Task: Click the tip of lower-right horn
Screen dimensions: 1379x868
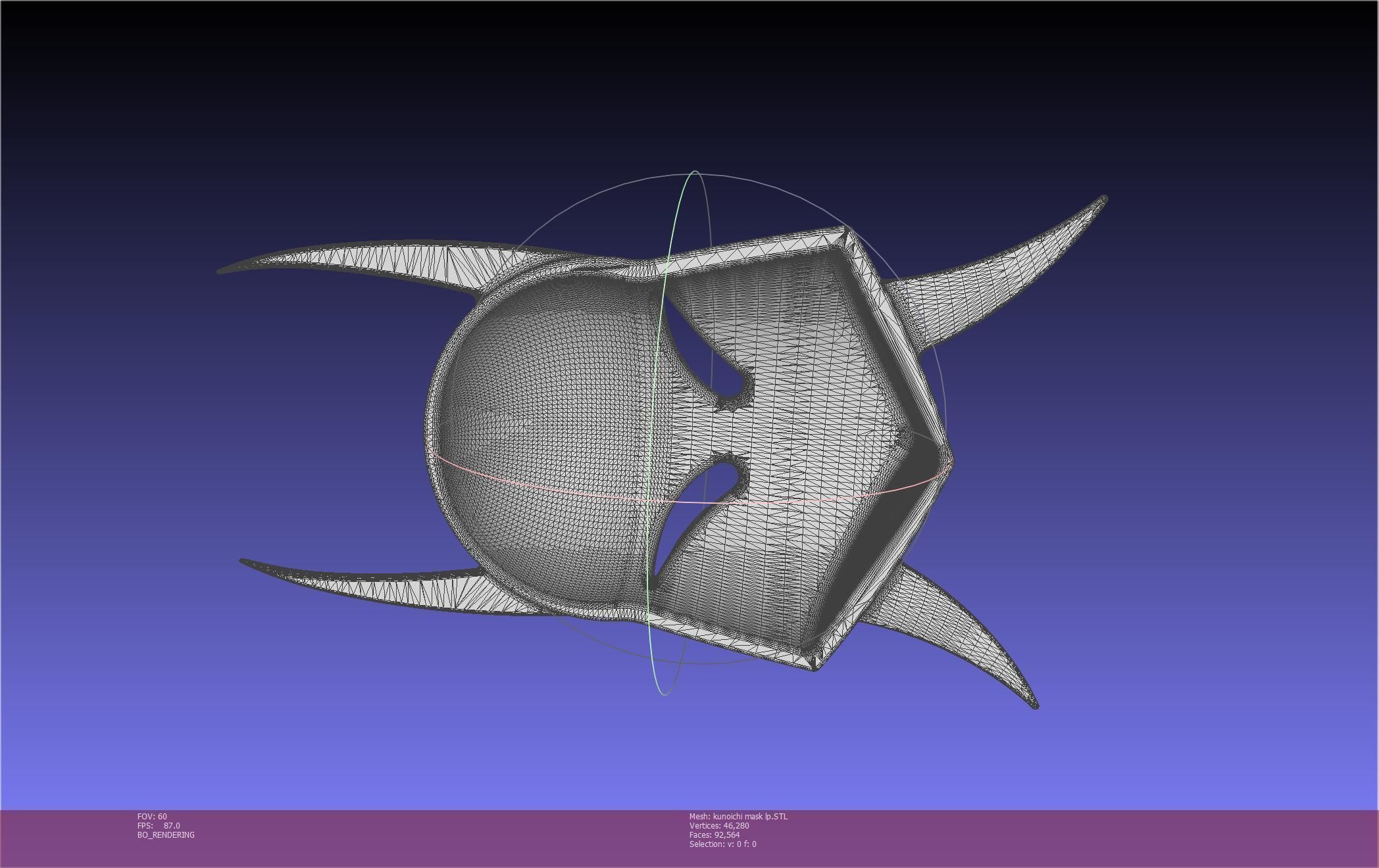Action: pyautogui.click(x=1036, y=706)
